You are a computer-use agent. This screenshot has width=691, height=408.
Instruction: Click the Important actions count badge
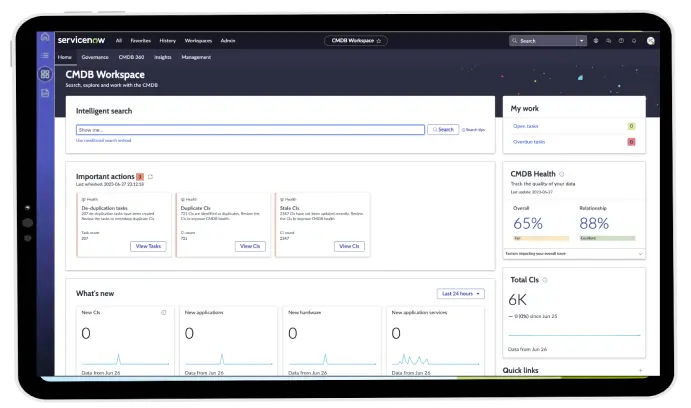pyautogui.click(x=140, y=177)
